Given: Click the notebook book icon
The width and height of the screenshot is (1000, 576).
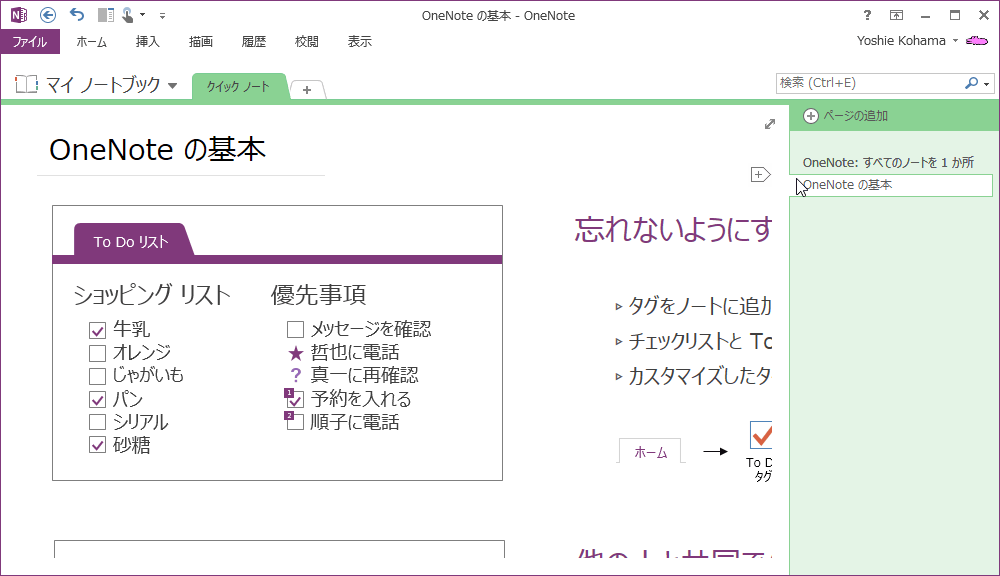Looking at the screenshot, I should 26,84.
